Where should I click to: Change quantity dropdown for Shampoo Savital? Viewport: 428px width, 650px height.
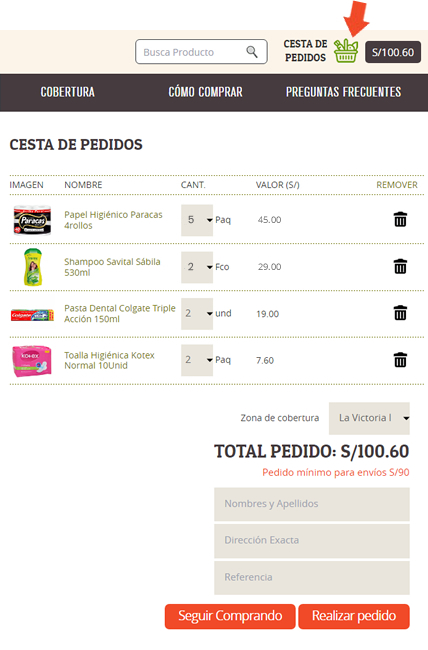(x=197, y=267)
